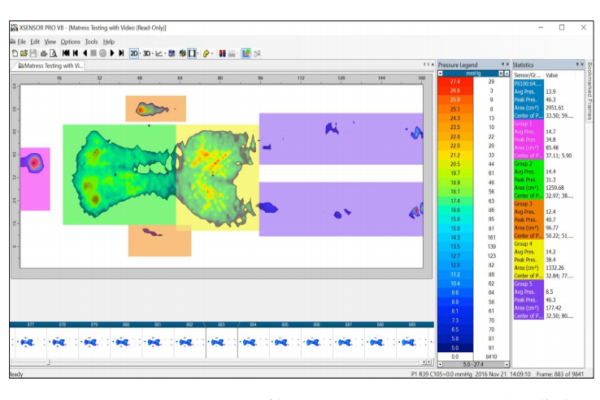600x400 pixels.
Task: Click the red 27.4 legend color swatch
Action: (454, 81)
